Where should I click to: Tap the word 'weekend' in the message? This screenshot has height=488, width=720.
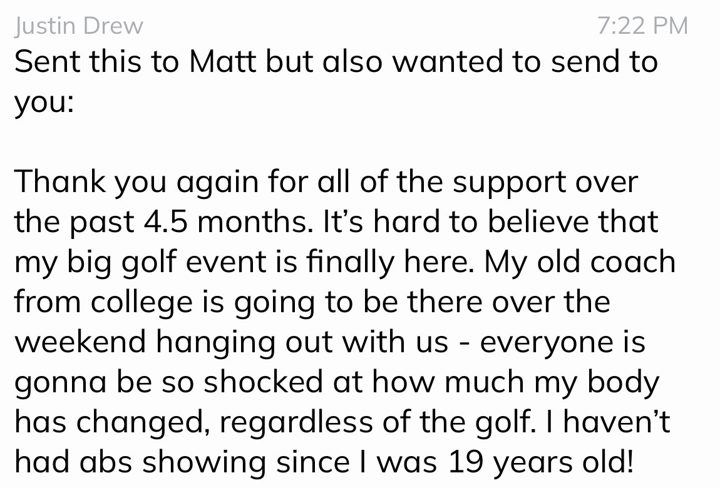pyautogui.click(x=80, y=342)
